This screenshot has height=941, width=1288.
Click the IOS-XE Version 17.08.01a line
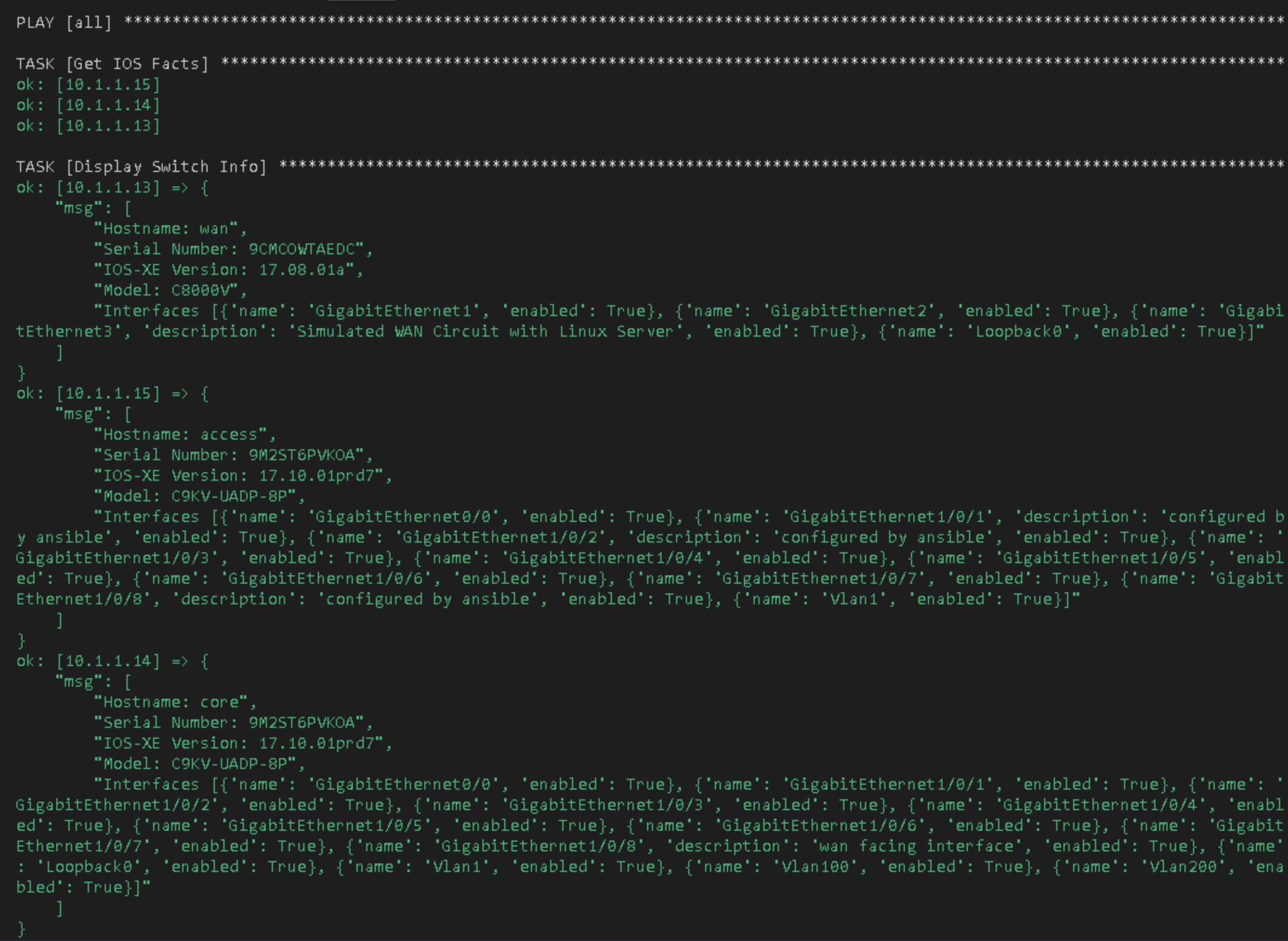[x=228, y=269]
